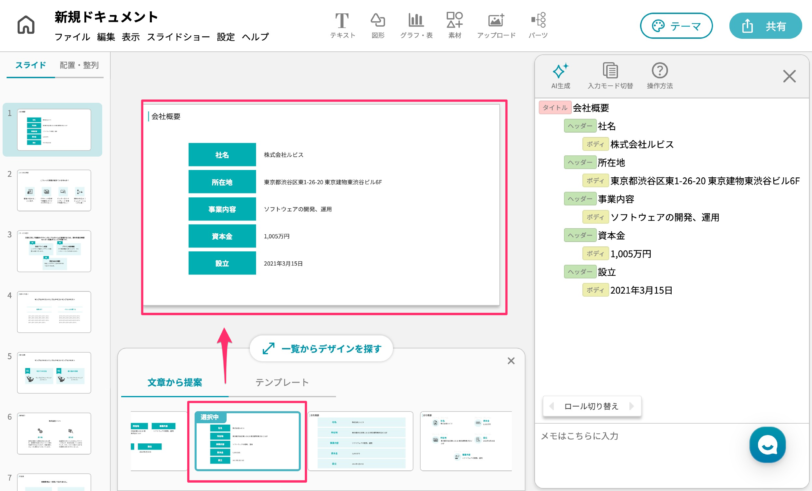The height and width of the screenshot is (491, 812).
Task: Switch to the 文章から提案 tab
Action: pyautogui.click(x=175, y=382)
